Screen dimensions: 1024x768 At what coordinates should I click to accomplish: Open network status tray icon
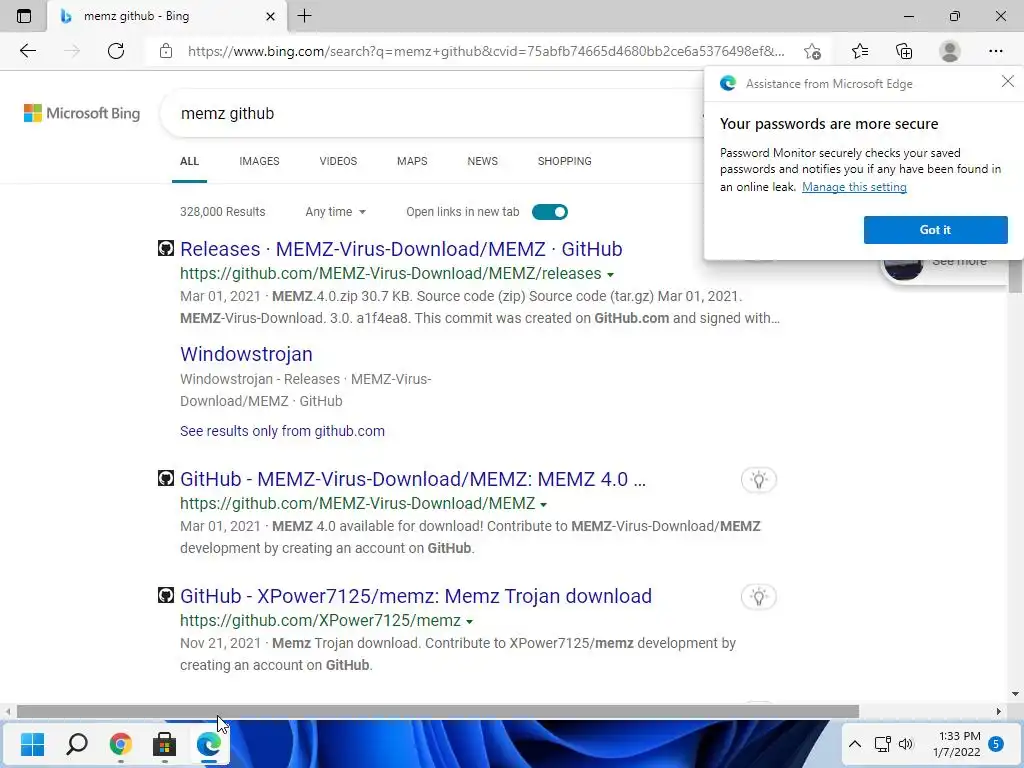tap(882, 744)
